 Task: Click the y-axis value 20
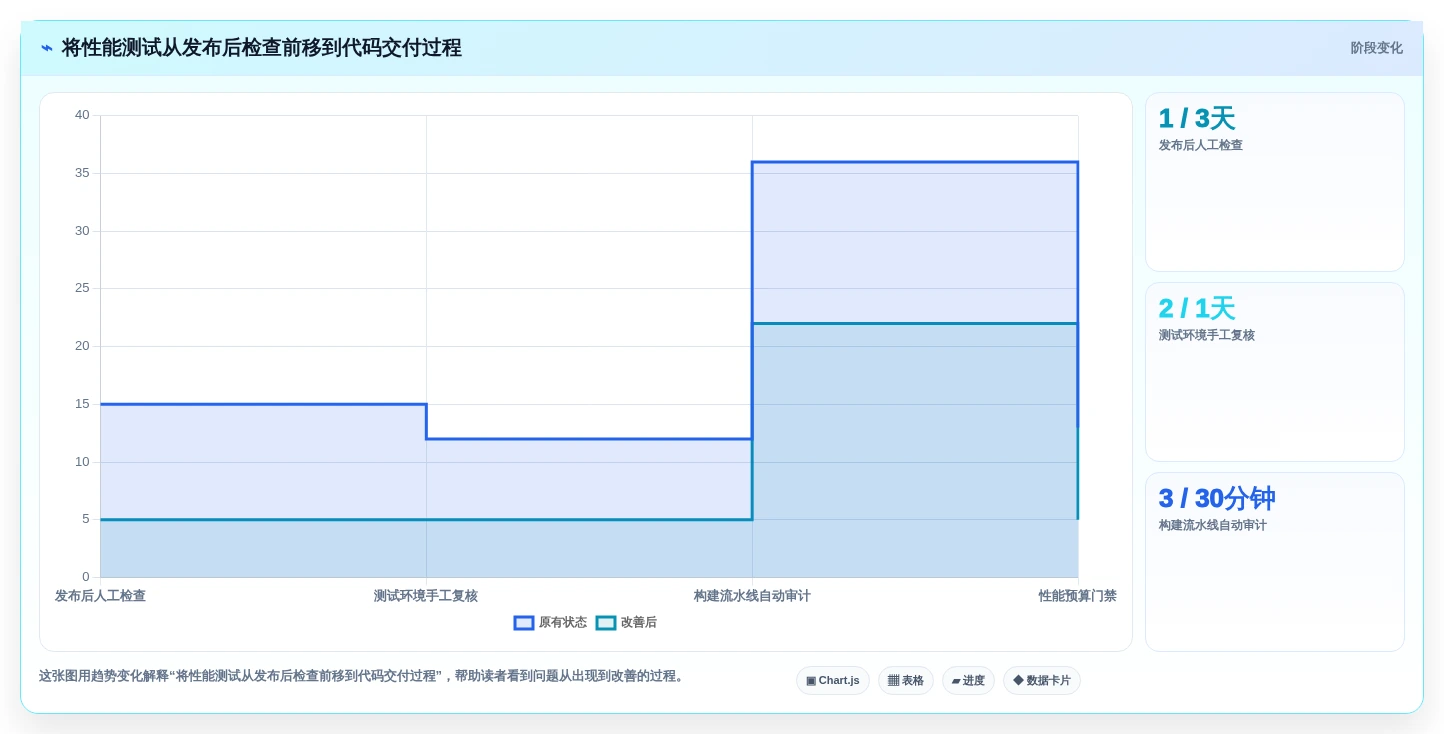[82, 346]
